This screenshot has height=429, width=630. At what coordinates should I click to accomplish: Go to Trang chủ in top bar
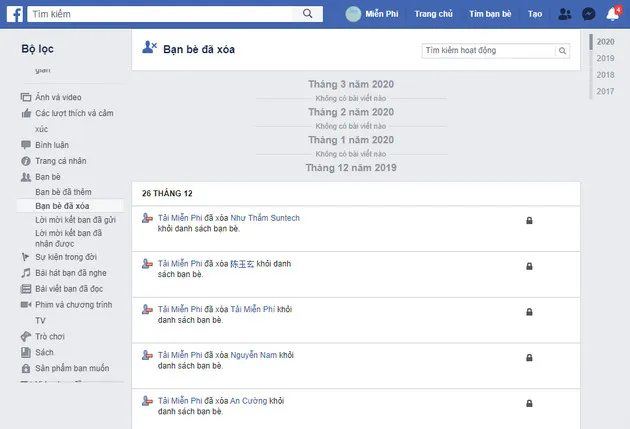[434, 14]
